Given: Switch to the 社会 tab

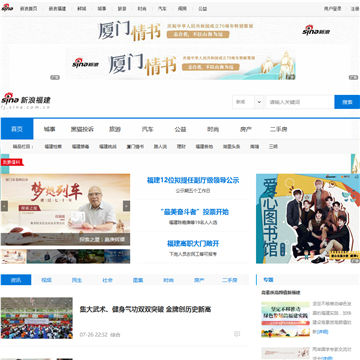Looking at the screenshot, I should coord(108,280).
